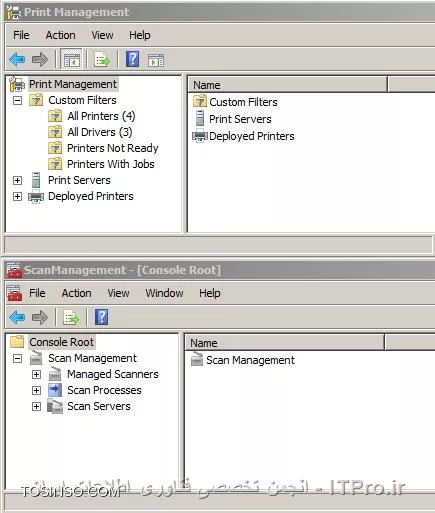
Task: Open Action menu in ScanManagement
Action: pos(76,293)
